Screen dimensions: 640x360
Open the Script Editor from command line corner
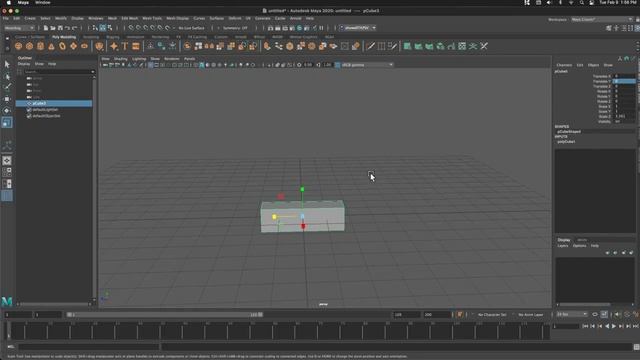tap(636, 347)
